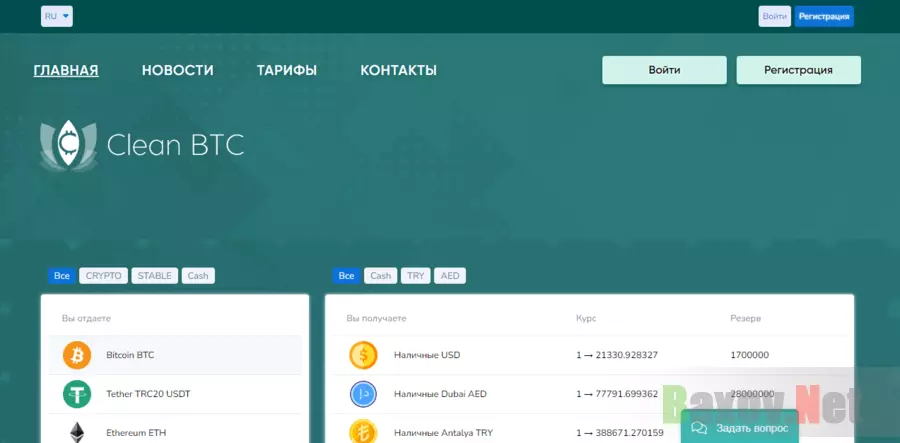Filter give list by CRYPTO
Image resolution: width=900 pixels, height=443 pixels.
(x=103, y=276)
